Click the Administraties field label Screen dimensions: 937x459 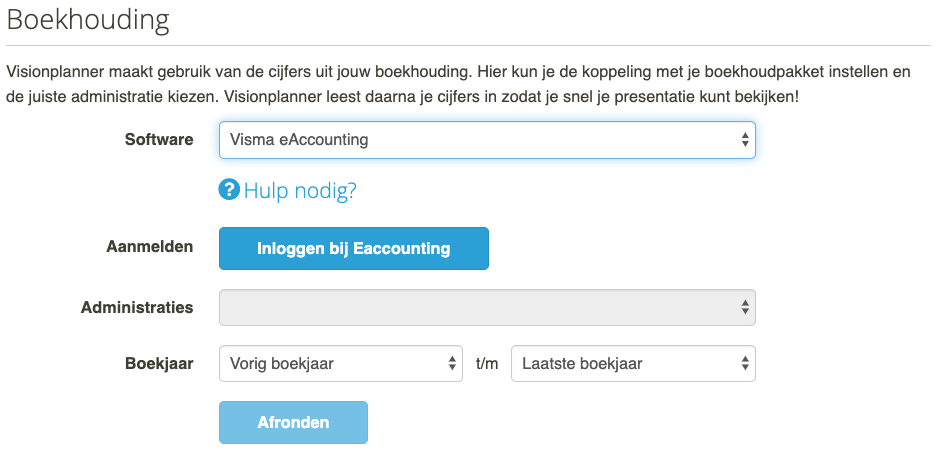click(x=137, y=308)
